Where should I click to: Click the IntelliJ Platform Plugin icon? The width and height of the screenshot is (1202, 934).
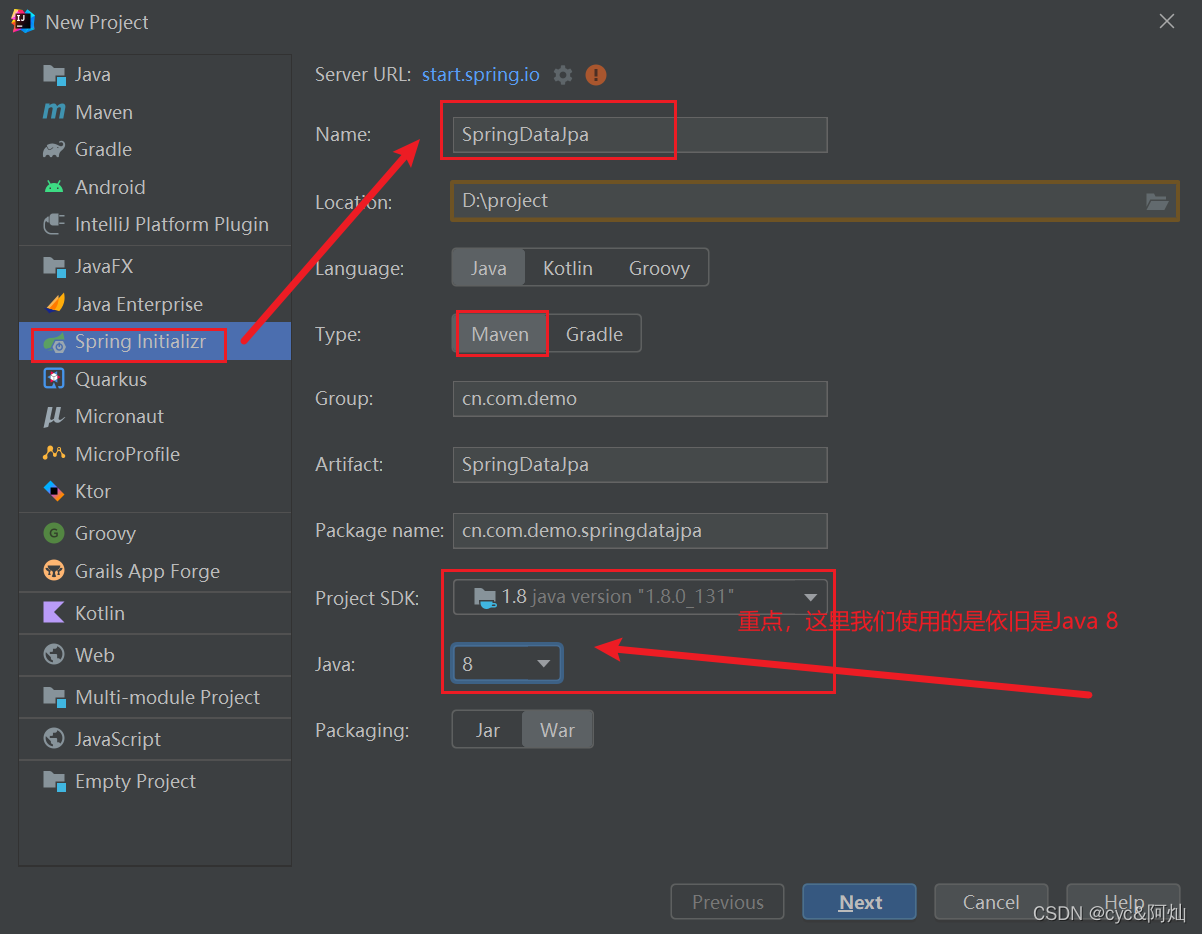pyautogui.click(x=54, y=224)
